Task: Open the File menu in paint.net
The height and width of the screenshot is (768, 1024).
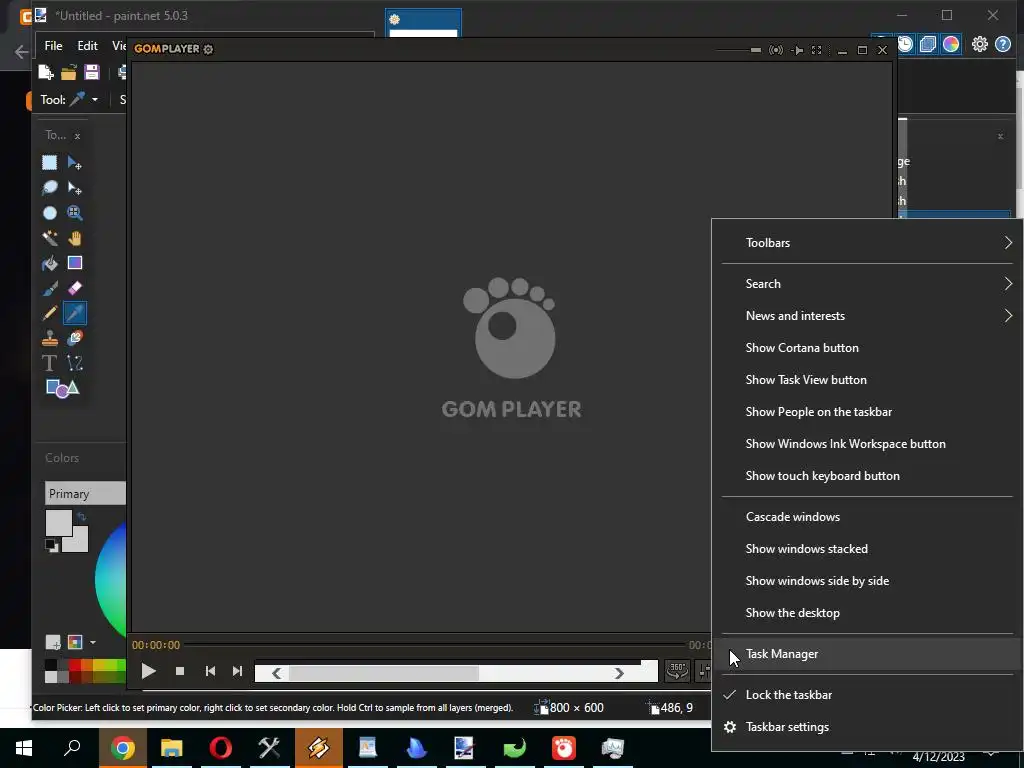Action: [x=54, y=46]
